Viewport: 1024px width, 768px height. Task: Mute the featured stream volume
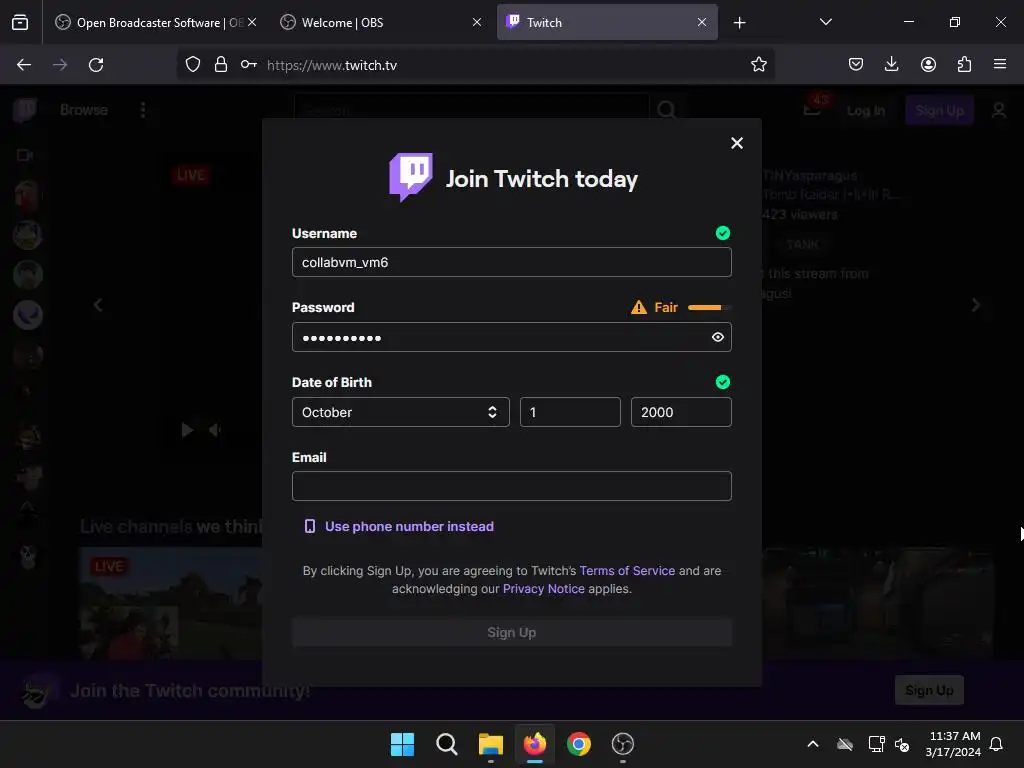click(214, 430)
